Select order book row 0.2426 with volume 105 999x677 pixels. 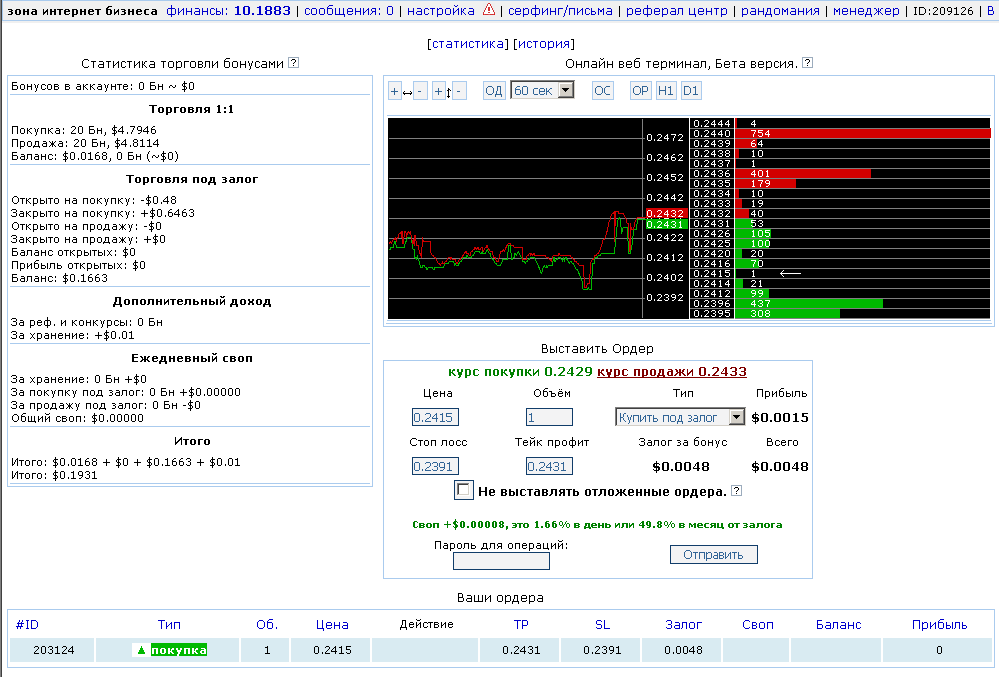point(840,234)
